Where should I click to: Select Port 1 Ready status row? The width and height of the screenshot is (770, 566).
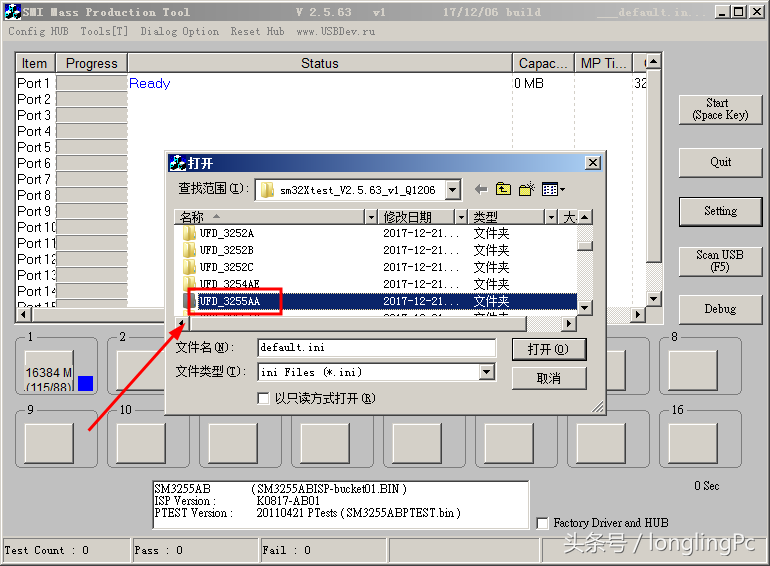tap(331, 83)
